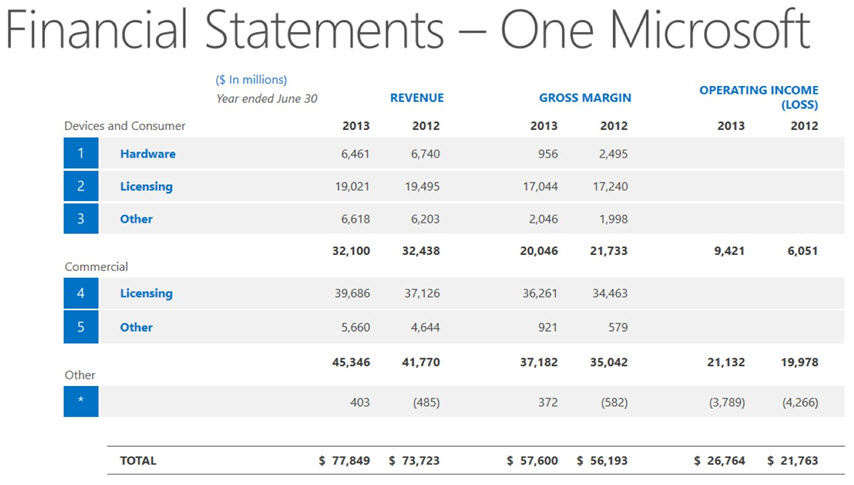The width and height of the screenshot is (854, 485).
Task: Select Other revenue value 403
Action: pos(360,402)
